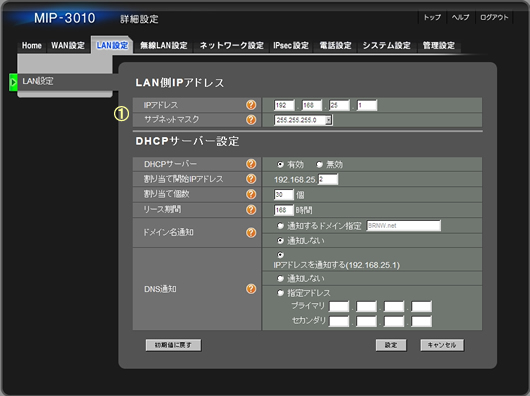Select 通知するドメイン指定 radio button
The height and width of the screenshot is (396, 530).
[280, 226]
